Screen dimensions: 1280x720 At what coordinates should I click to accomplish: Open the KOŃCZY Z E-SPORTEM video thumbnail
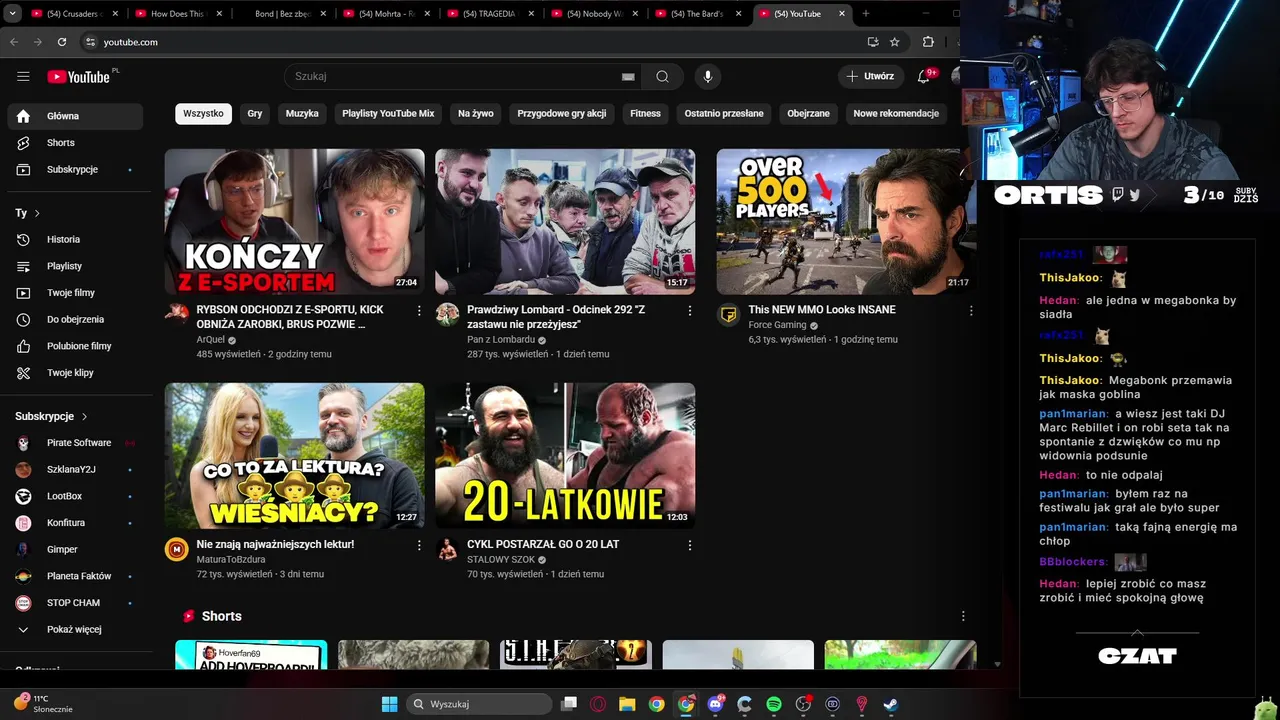[x=294, y=222]
